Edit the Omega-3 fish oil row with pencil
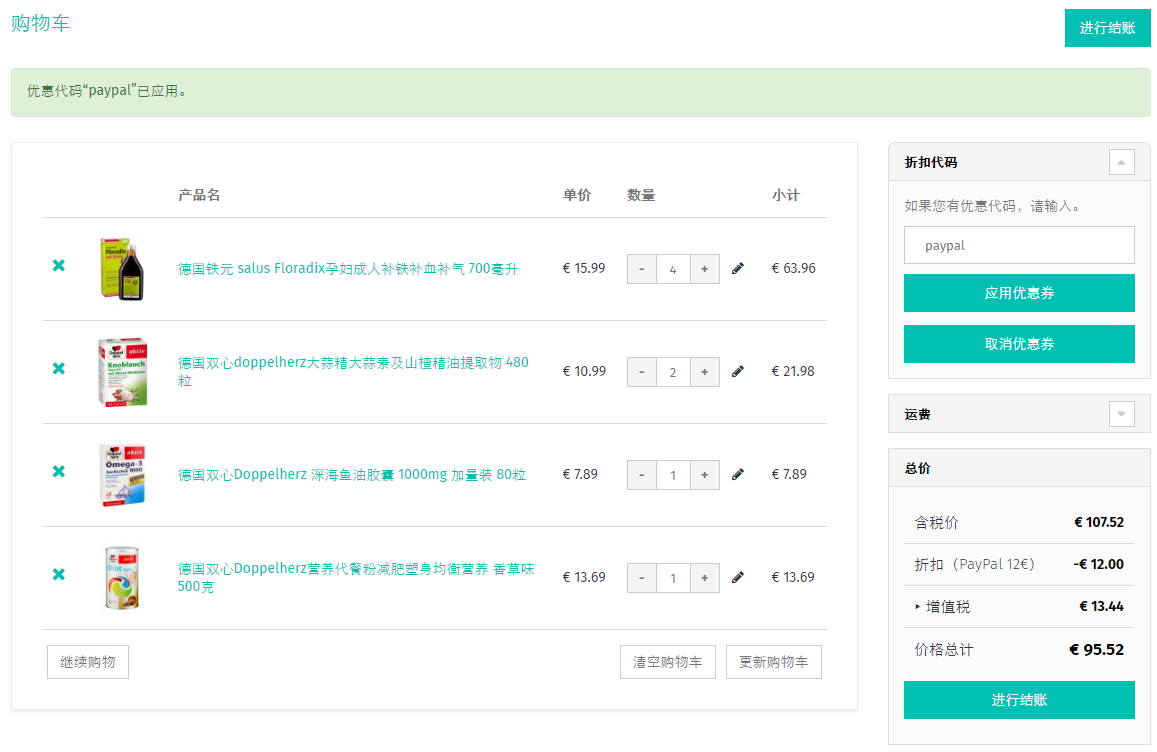1157x752 pixels. coord(738,475)
